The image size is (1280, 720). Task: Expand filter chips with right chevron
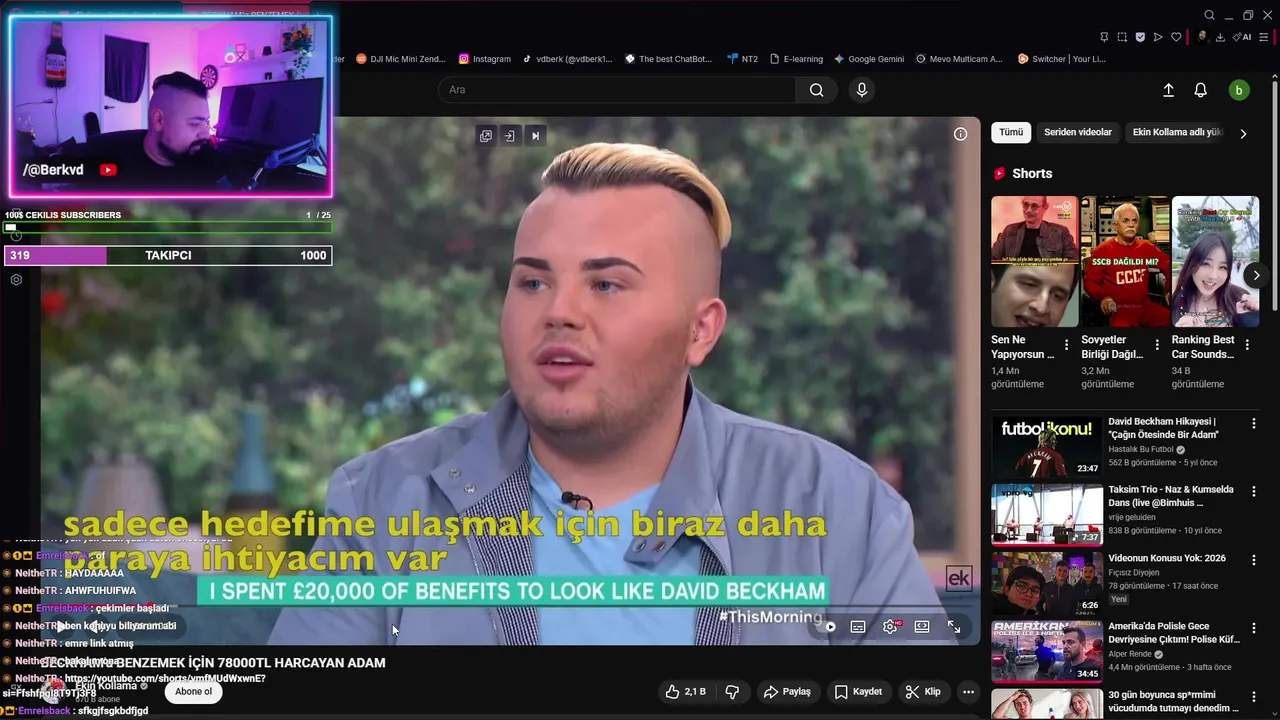tap(1243, 133)
